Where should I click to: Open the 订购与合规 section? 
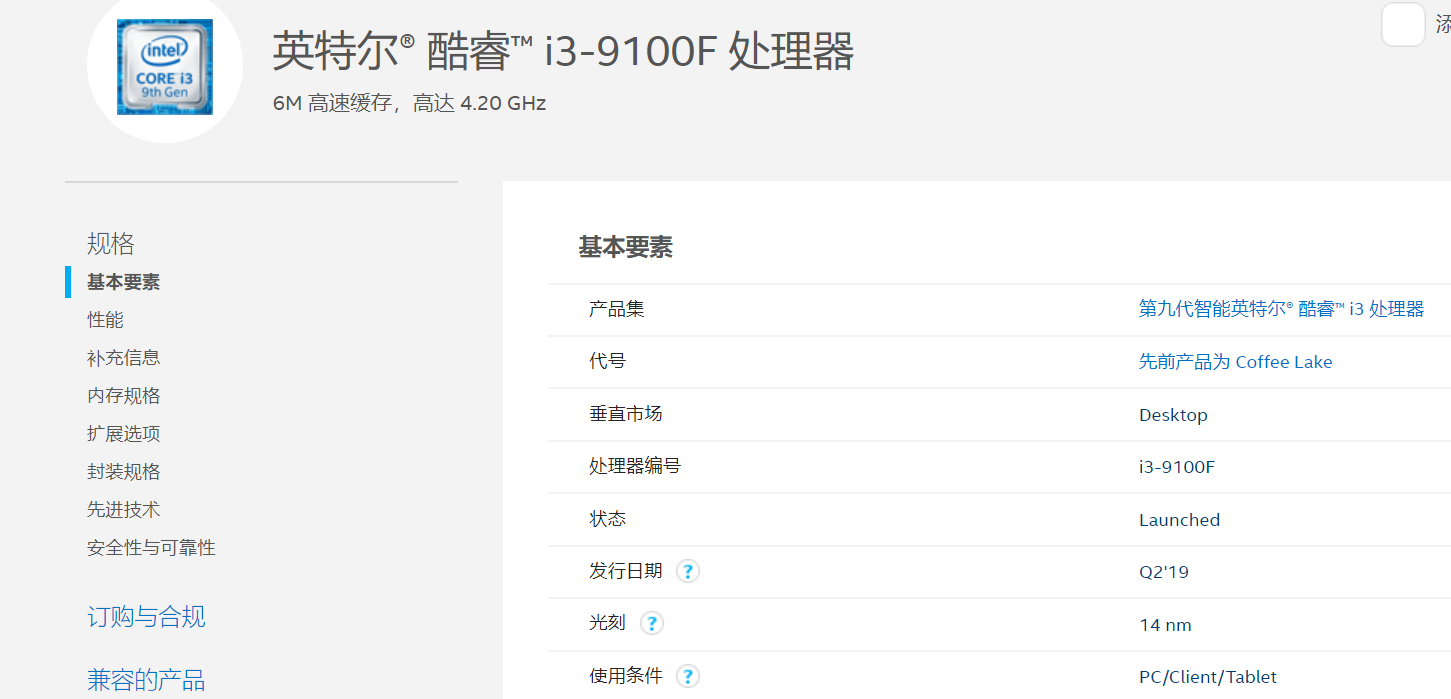click(146, 617)
